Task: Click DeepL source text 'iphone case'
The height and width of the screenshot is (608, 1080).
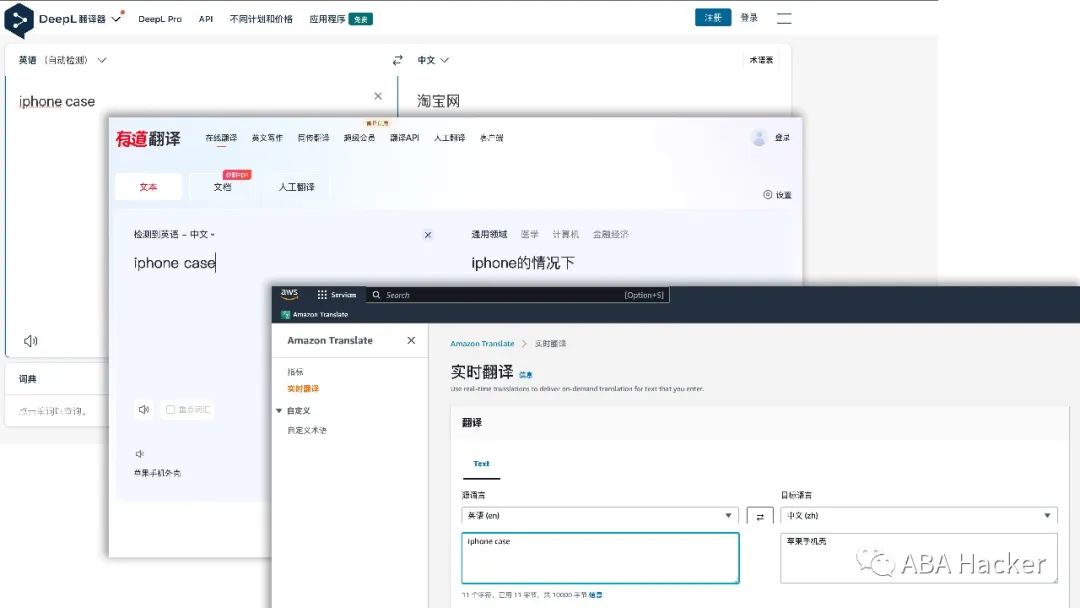Action: click(56, 101)
